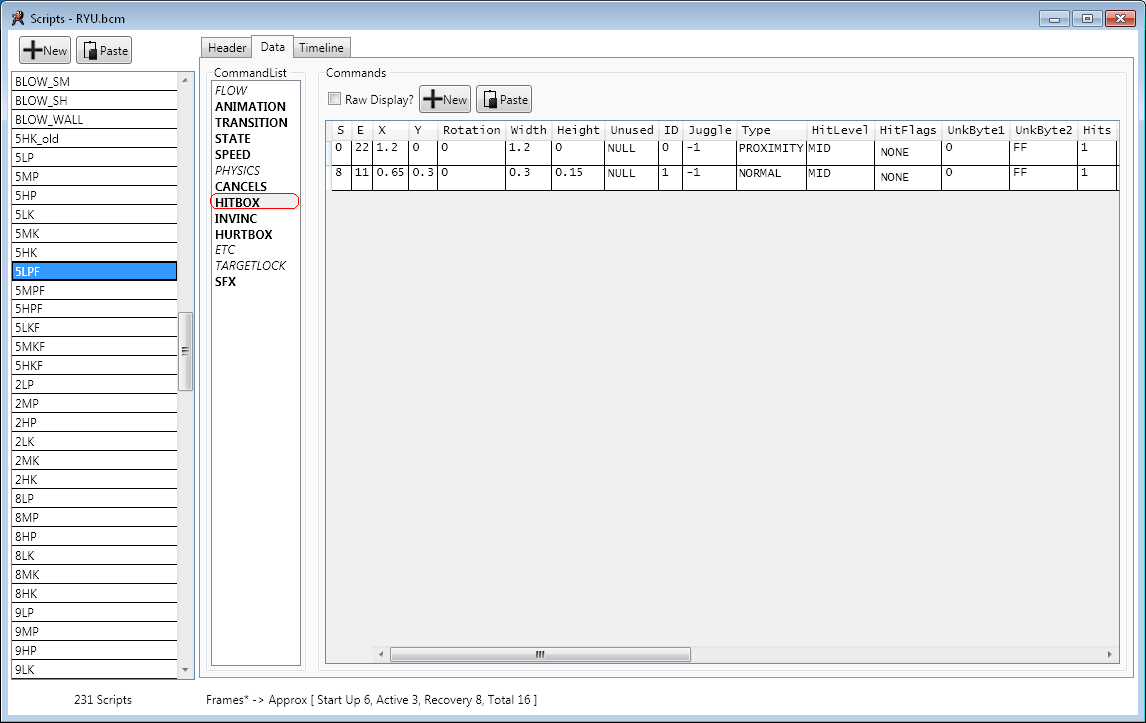Open the Timeline tab
Image resolution: width=1146 pixels, height=723 pixels.
(321, 48)
